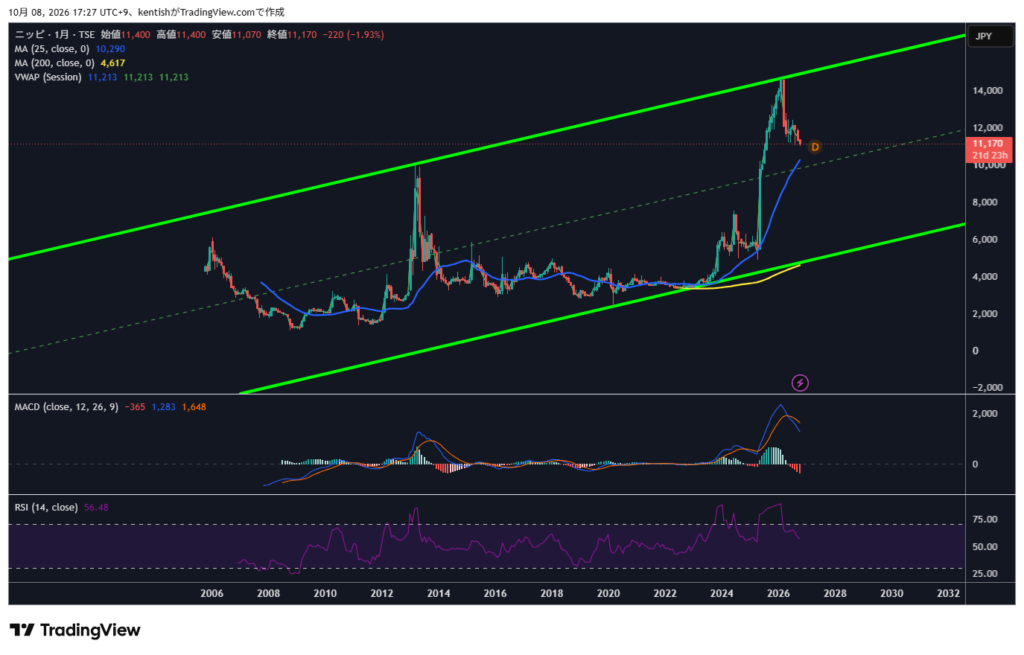
Task: Click the 2026 label on time axis
Action: click(778, 593)
